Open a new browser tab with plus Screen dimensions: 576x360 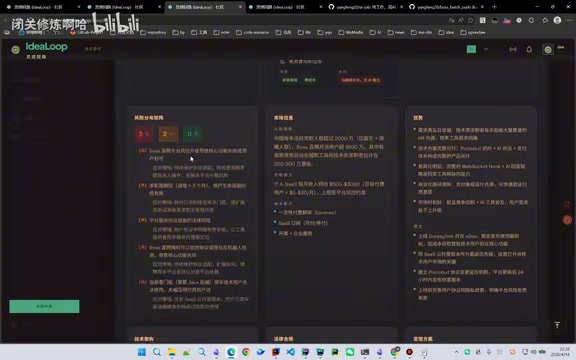tap(494, 7)
